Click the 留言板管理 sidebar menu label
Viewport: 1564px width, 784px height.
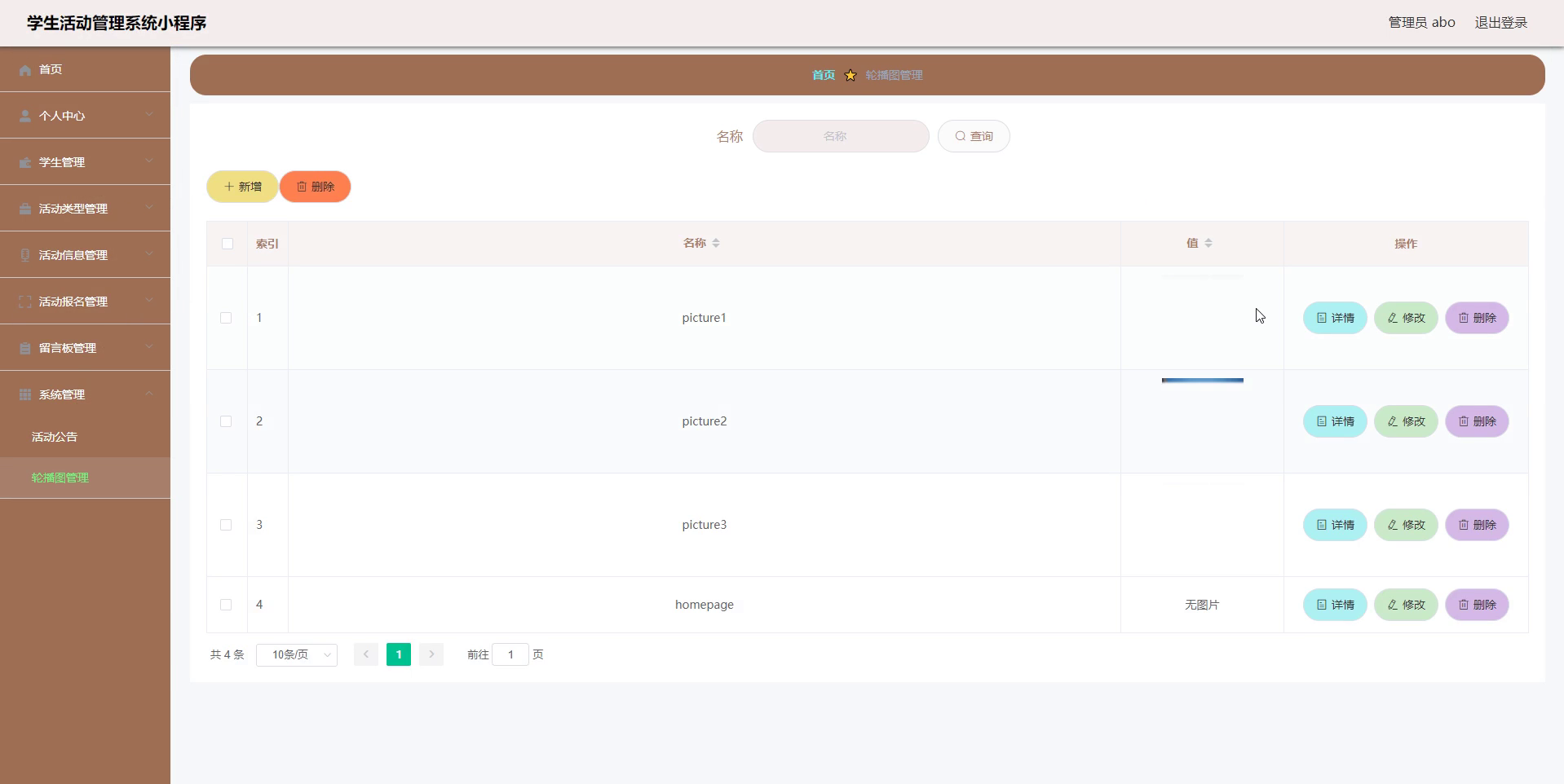[68, 348]
